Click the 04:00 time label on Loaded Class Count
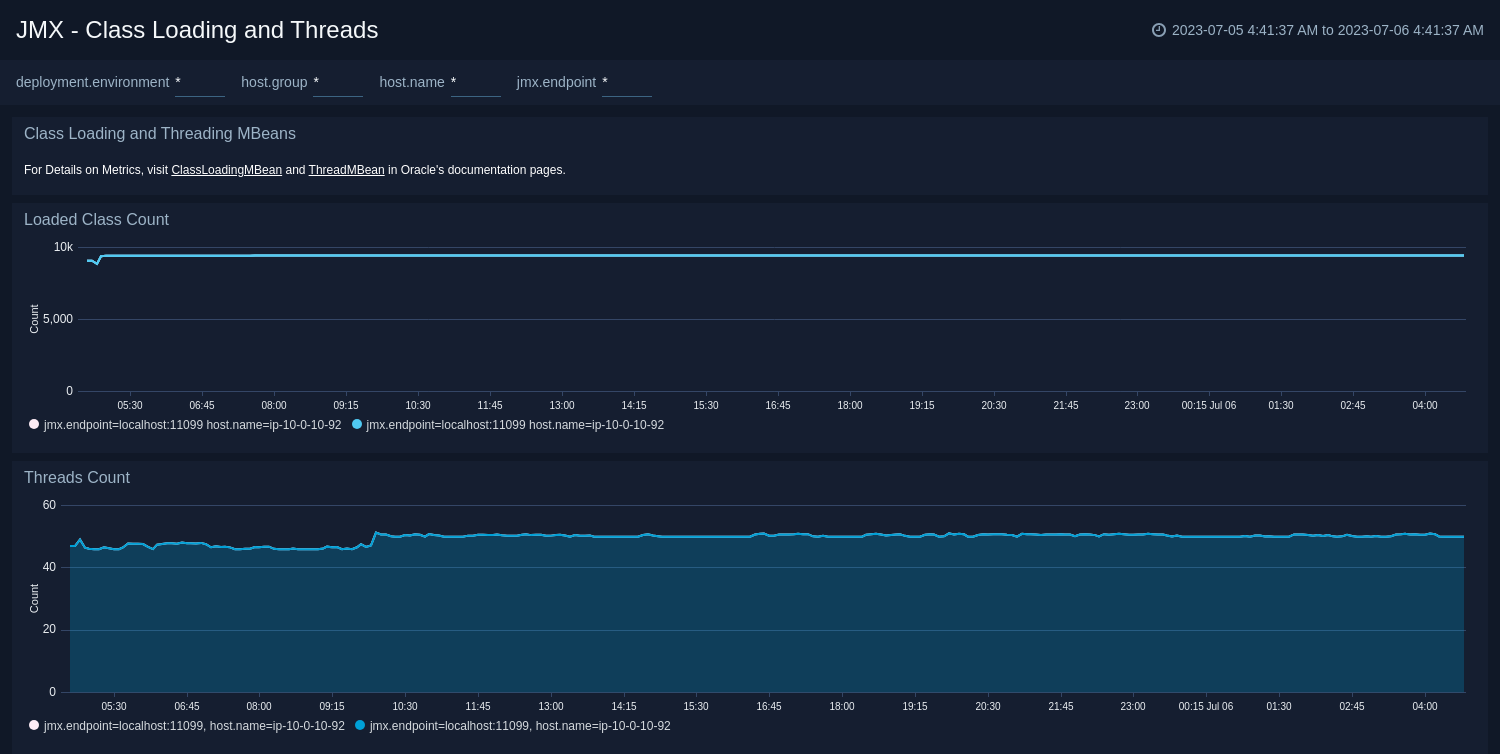 pyautogui.click(x=1425, y=405)
